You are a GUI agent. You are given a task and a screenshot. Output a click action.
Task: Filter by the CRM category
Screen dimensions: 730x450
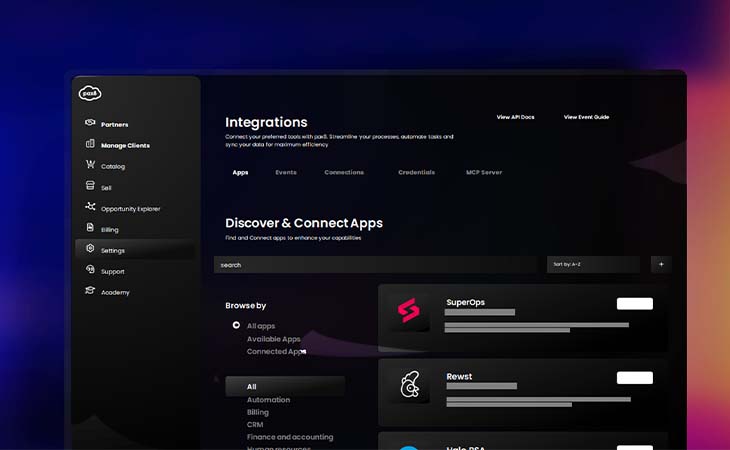(255, 425)
